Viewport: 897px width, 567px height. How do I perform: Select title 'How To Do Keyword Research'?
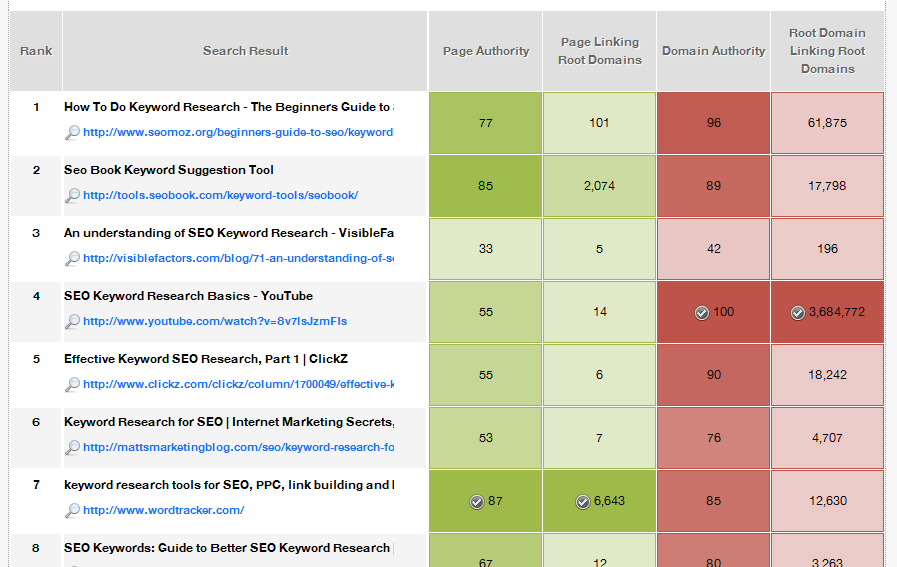[229, 107]
